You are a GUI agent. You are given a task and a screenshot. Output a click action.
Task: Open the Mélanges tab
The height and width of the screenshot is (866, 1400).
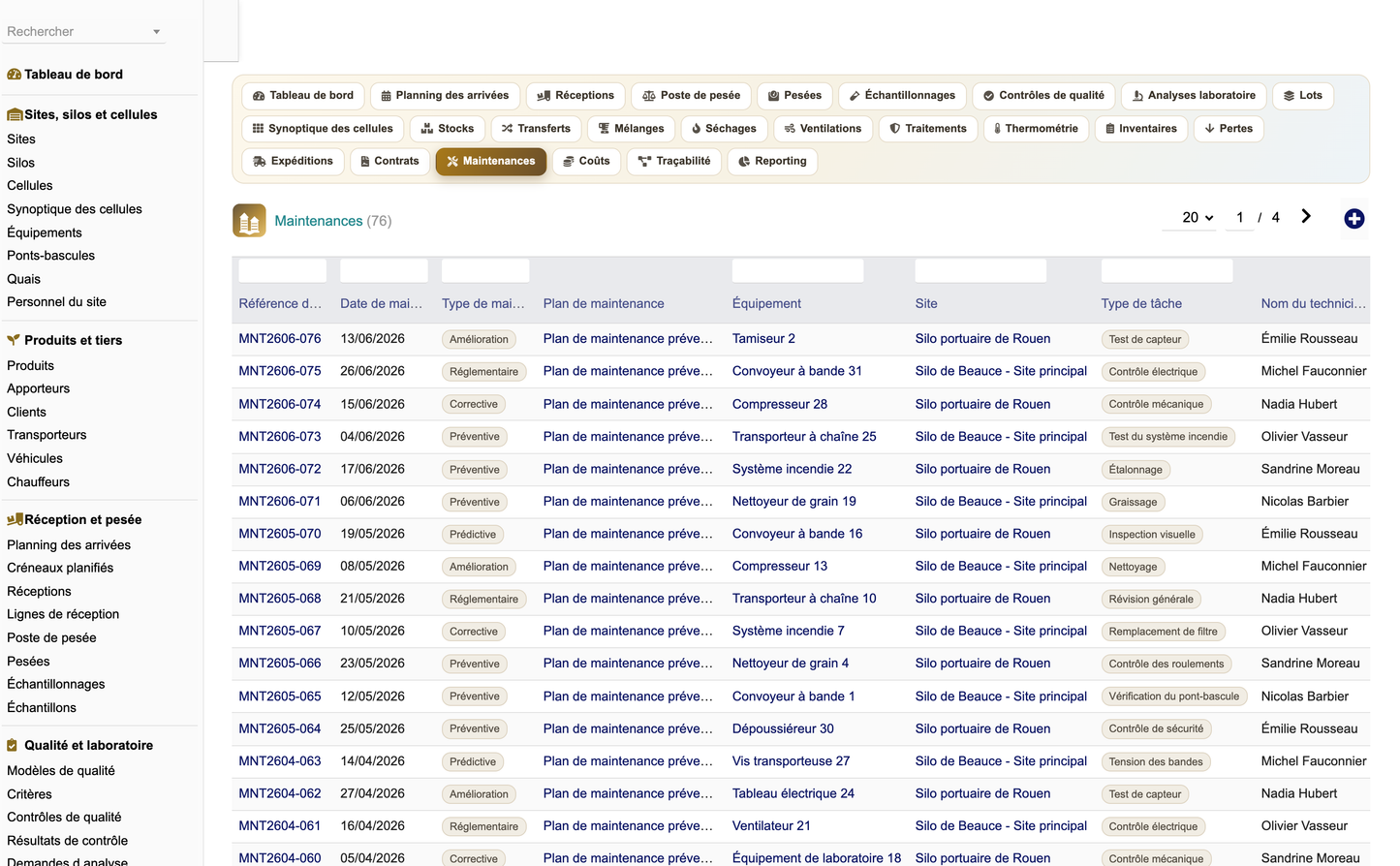click(631, 129)
